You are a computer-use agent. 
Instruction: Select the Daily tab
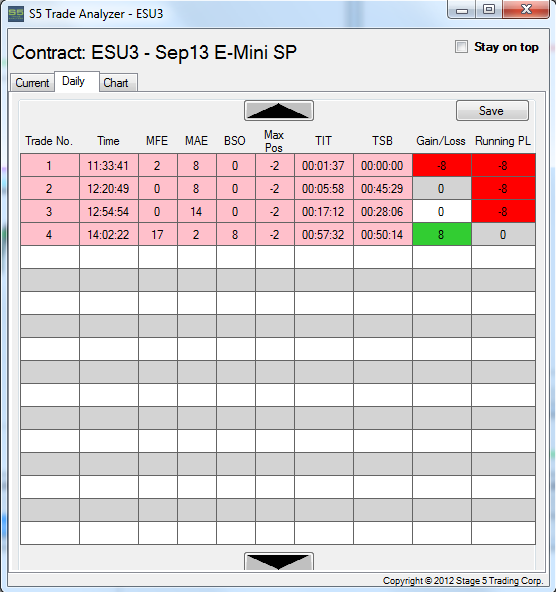[x=77, y=81]
